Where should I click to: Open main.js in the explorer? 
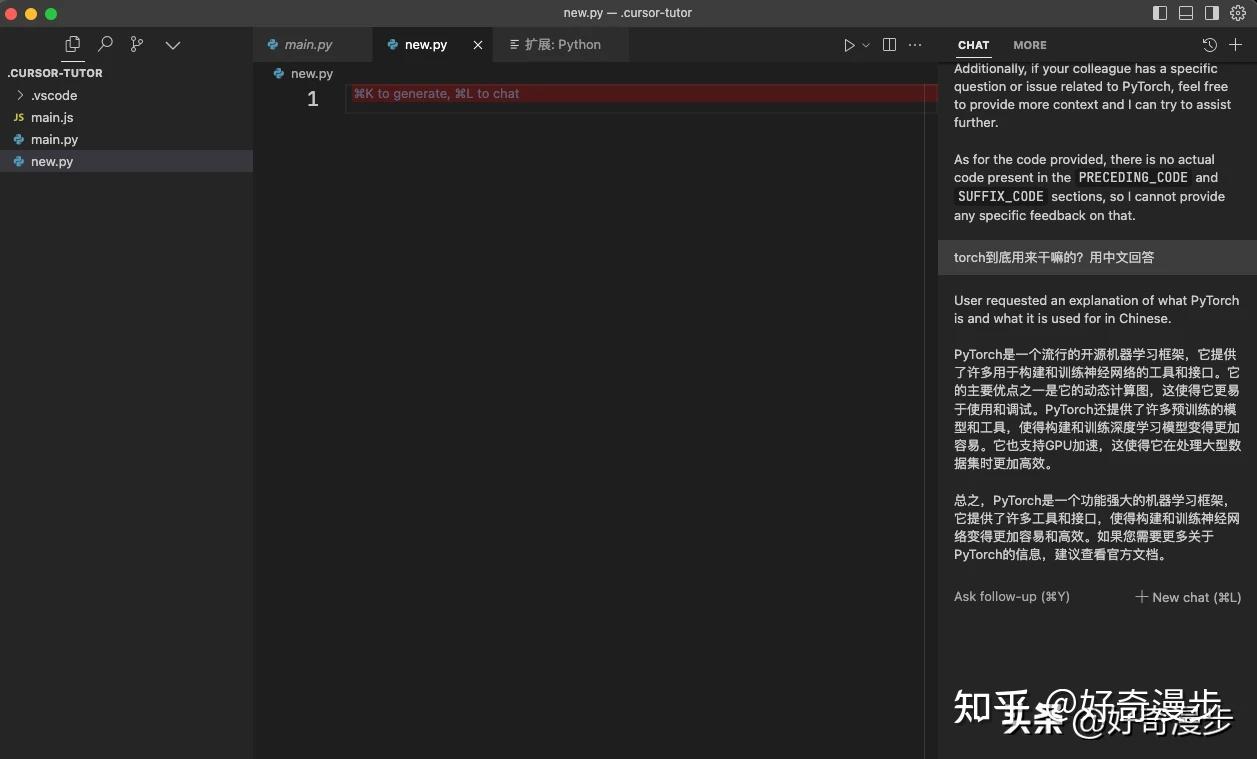click(126, 117)
